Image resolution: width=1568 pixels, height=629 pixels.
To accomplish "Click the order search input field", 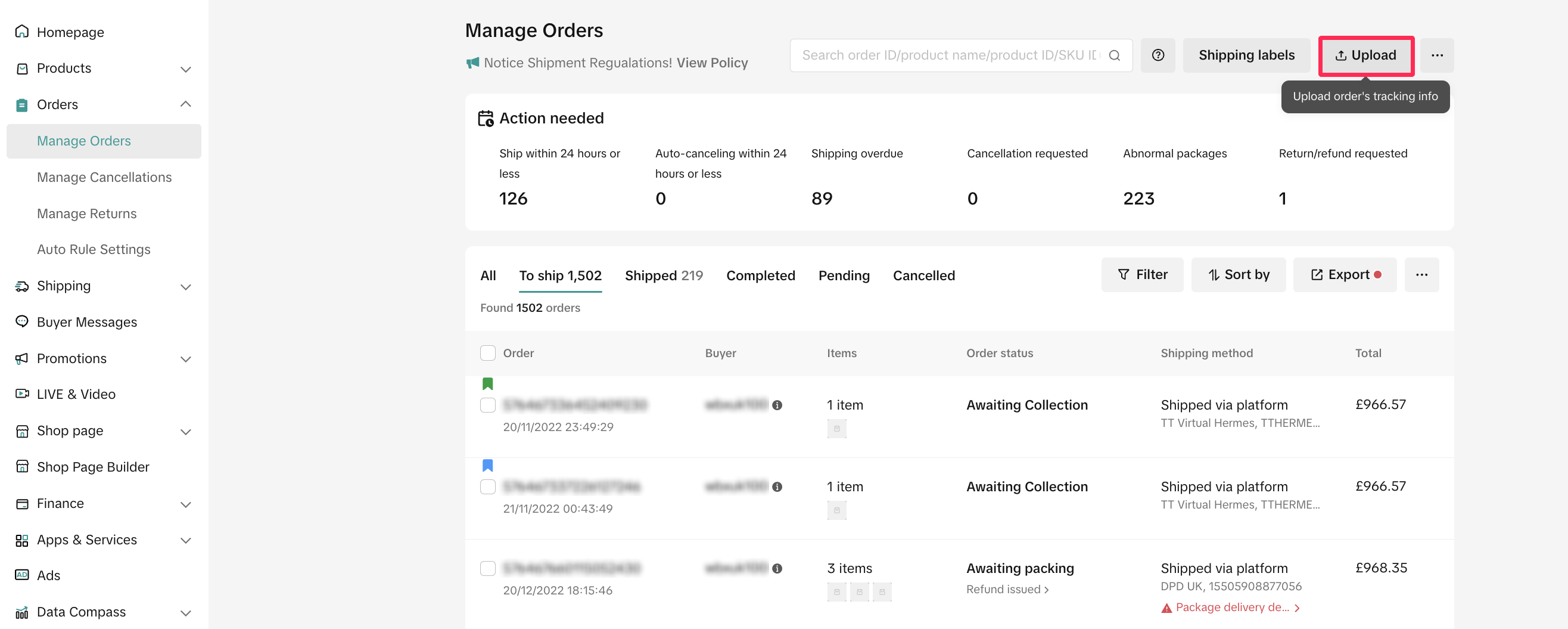I will pyautogui.click(x=950, y=55).
